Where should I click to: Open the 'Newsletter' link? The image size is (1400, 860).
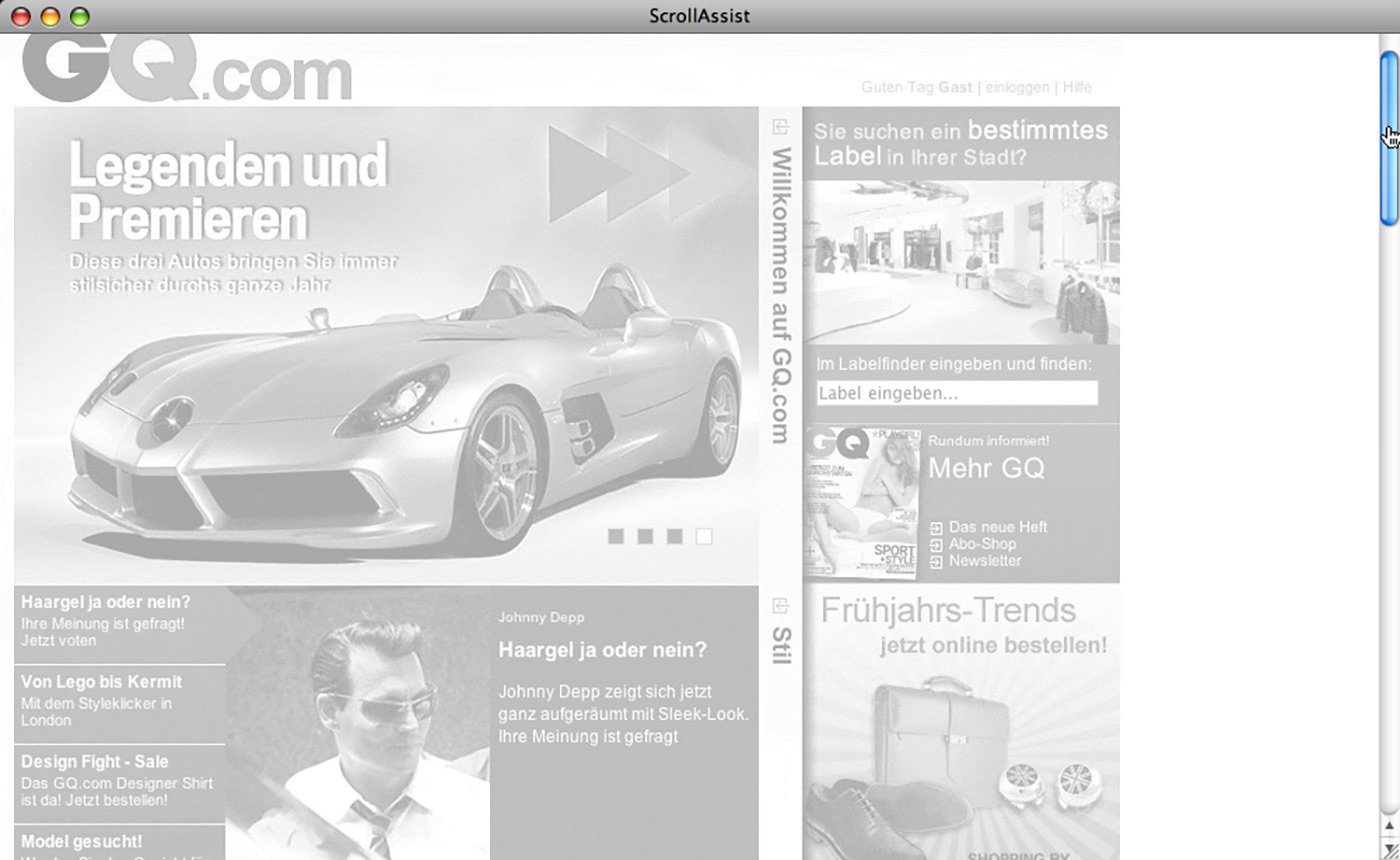985,561
